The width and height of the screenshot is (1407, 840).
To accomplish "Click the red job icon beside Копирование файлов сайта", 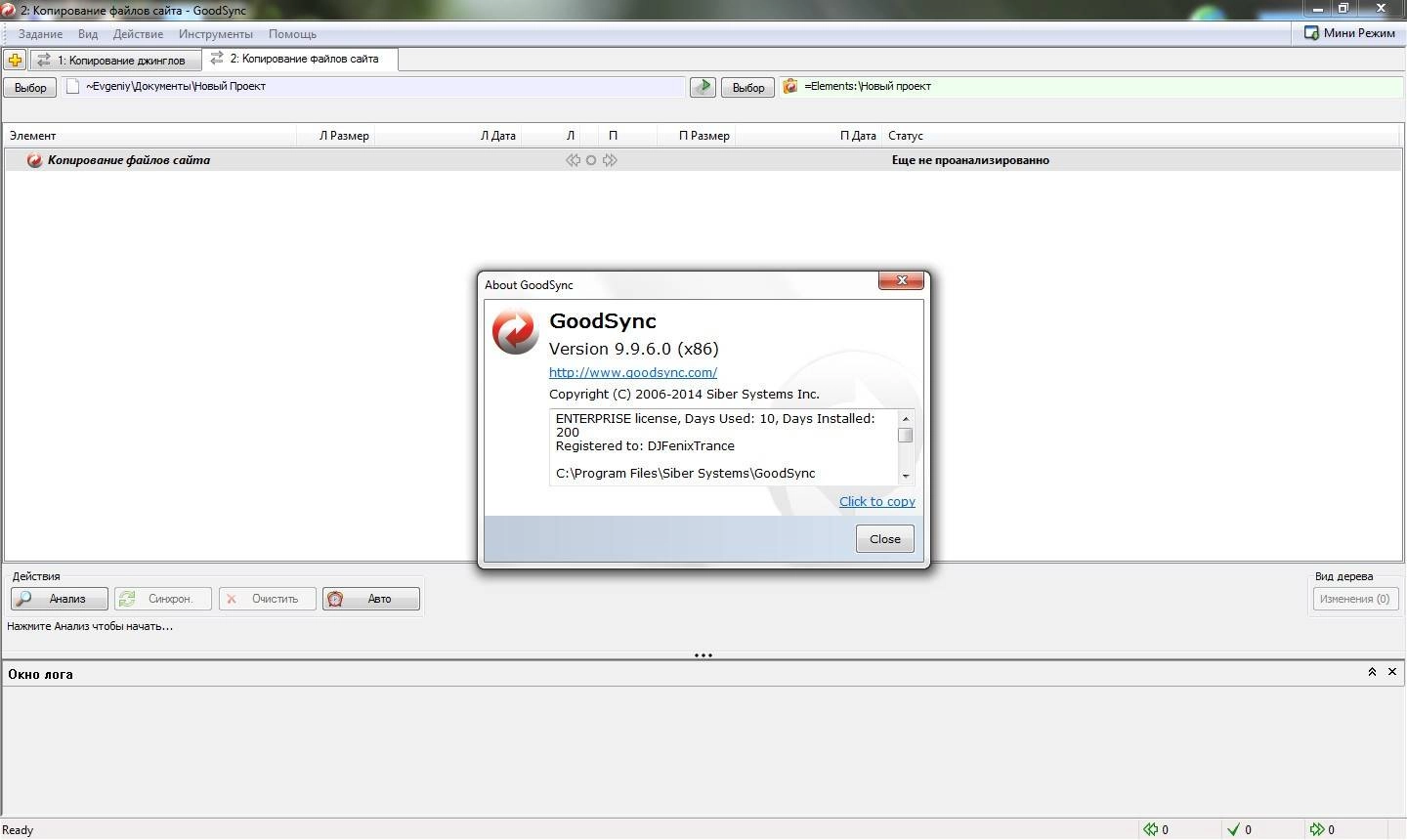I will (34, 160).
